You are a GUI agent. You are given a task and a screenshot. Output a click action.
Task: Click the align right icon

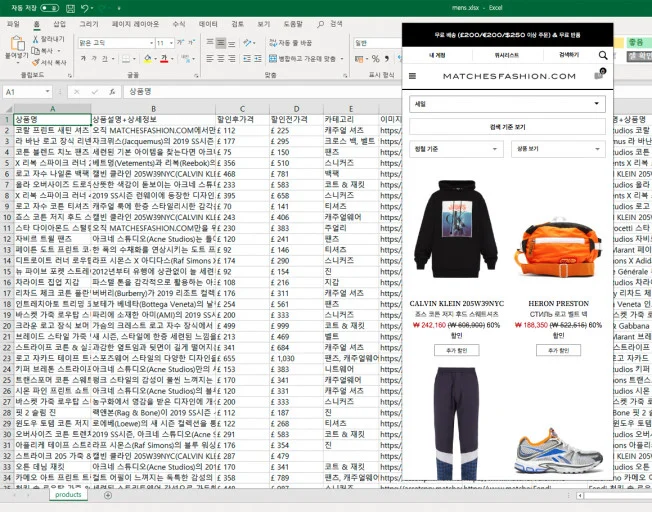[232, 59]
